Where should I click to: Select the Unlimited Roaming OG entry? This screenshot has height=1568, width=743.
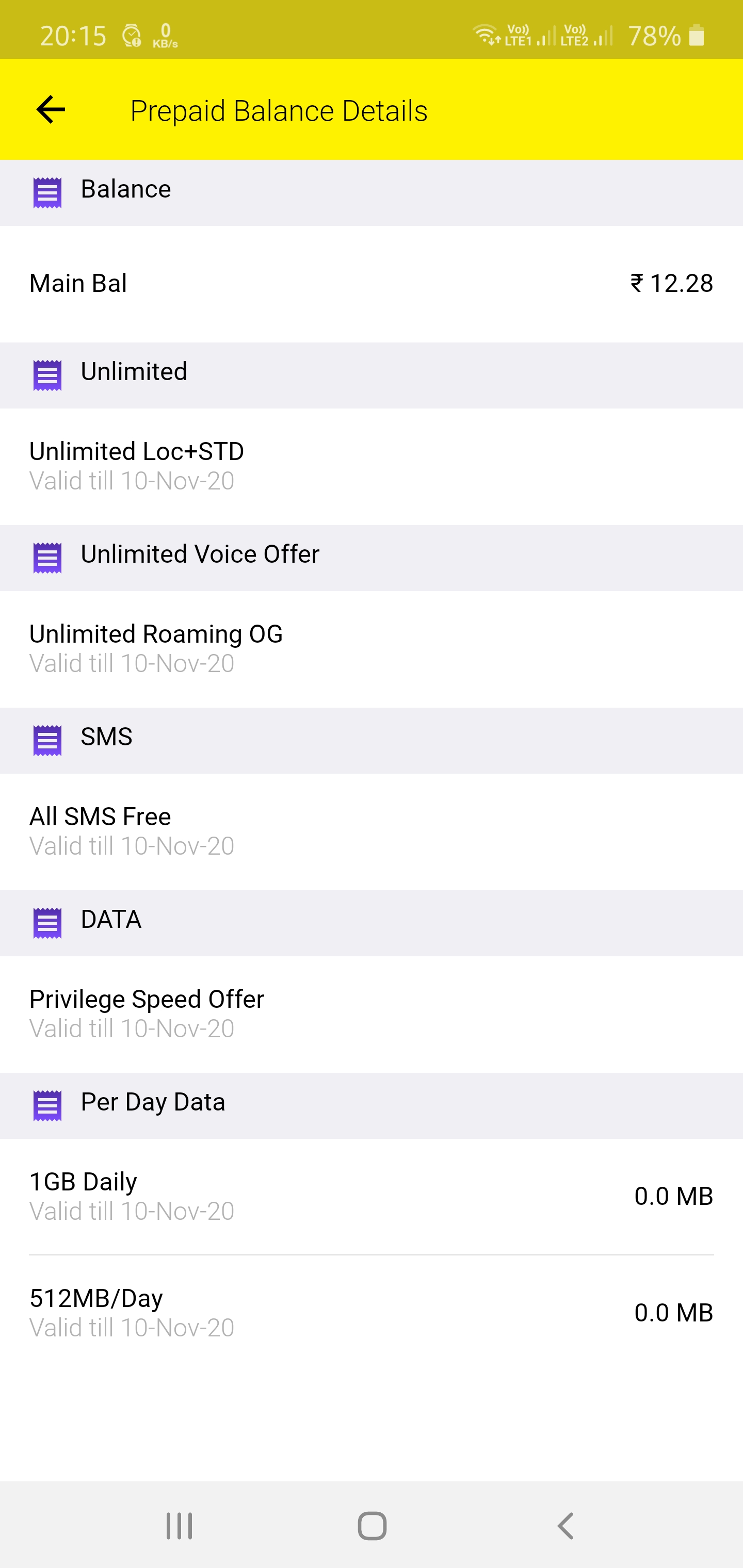pyautogui.click(x=156, y=648)
